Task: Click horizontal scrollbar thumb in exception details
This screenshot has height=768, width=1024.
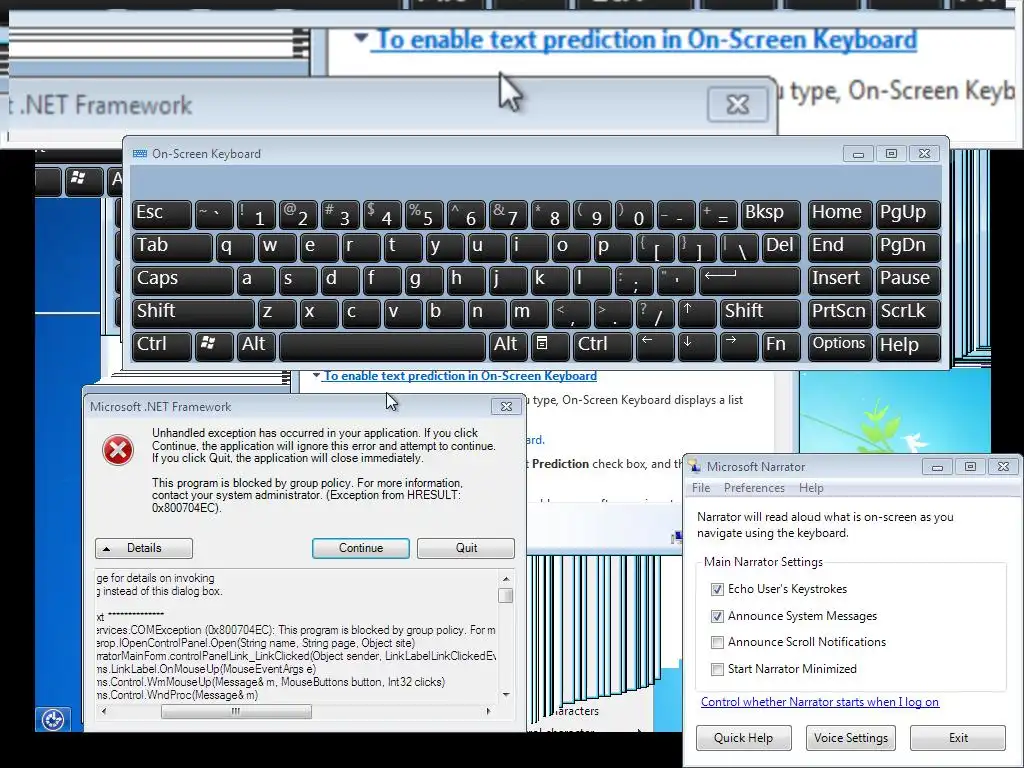Action: [x=236, y=711]
